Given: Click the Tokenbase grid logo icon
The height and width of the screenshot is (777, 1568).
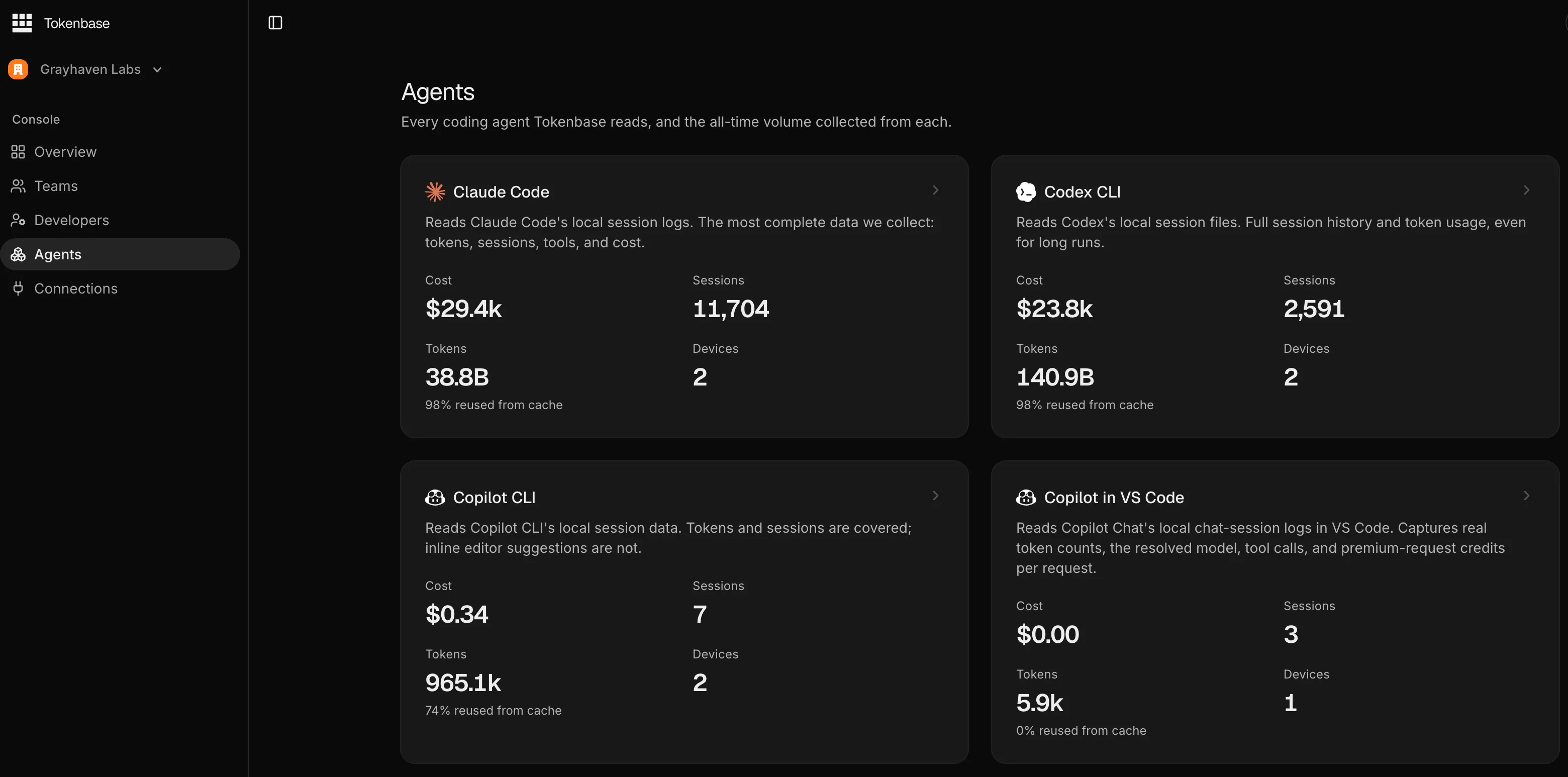Looking at the screenshot, I should [22, 23].
